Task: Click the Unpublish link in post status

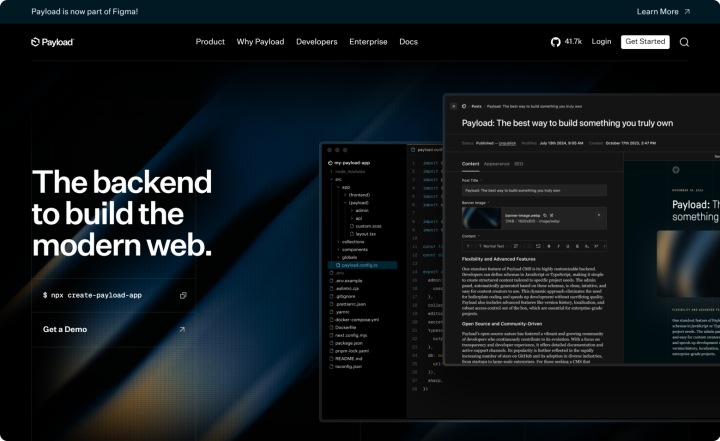Action: point(507,143)
